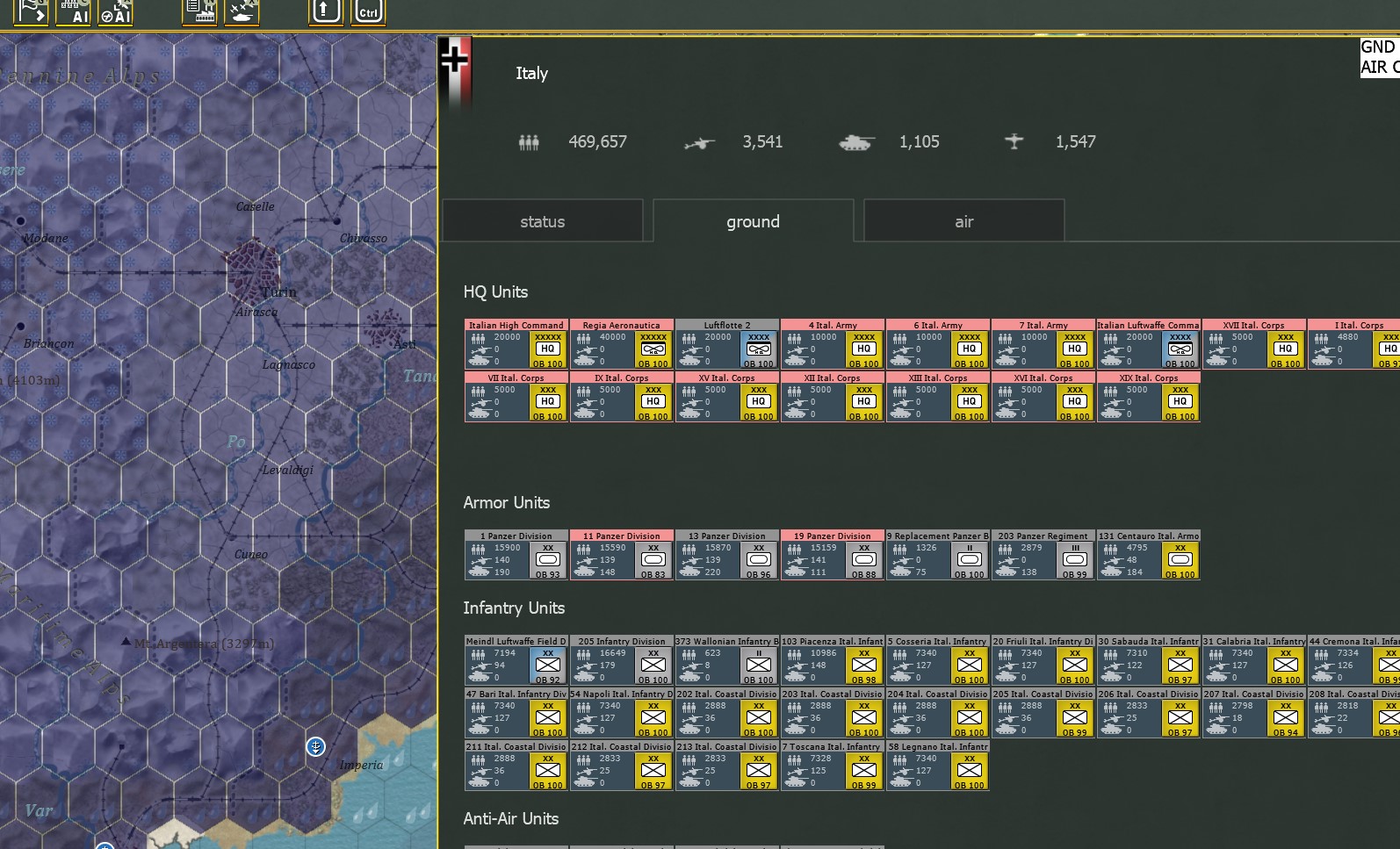This screenshot has width=1400, height=849.
Task: Click HQ symbol on Italian High Command card
Action: 548,349
